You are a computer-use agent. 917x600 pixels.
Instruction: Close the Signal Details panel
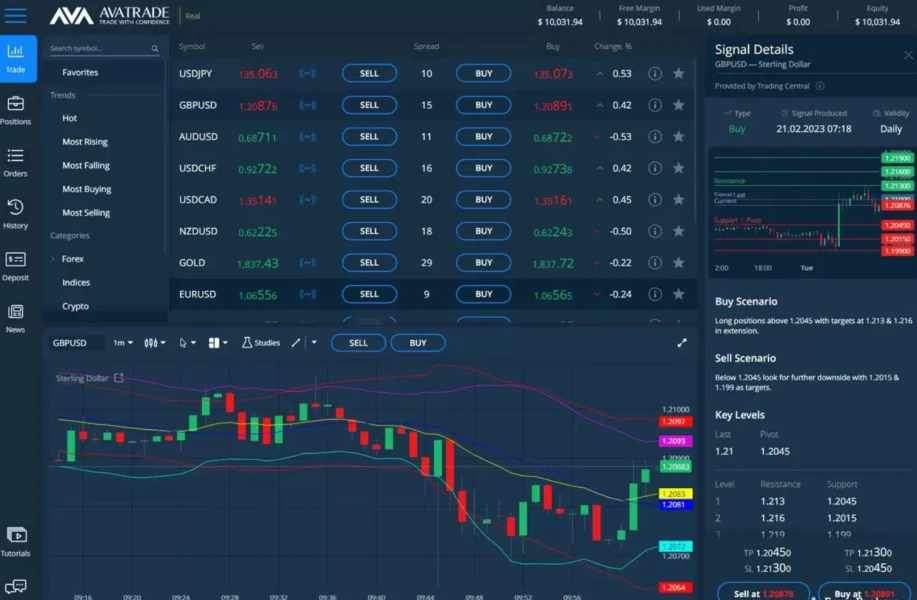click(908, 55)
